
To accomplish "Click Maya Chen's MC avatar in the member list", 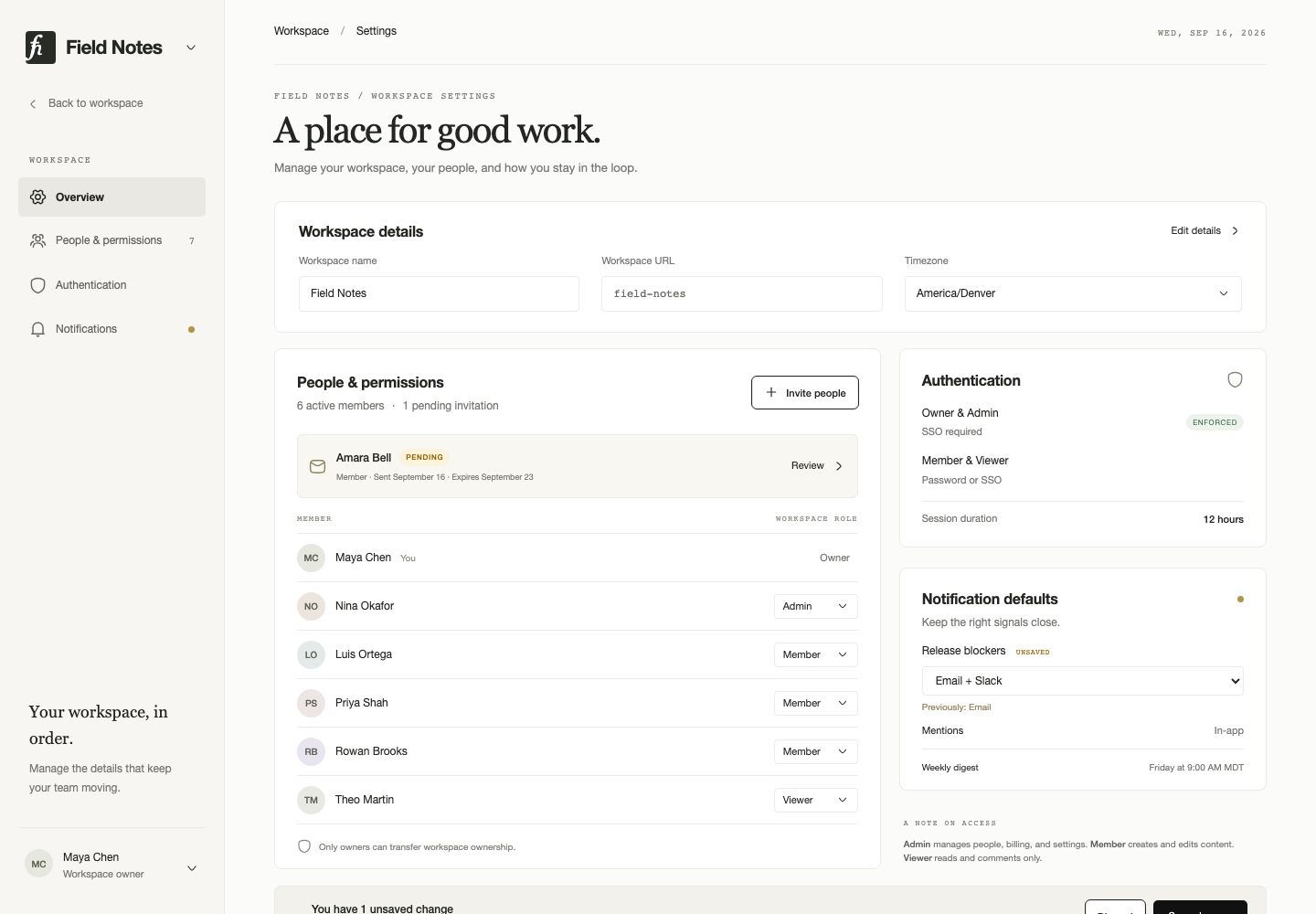I will pyautogui.click(x=311, y=558).
